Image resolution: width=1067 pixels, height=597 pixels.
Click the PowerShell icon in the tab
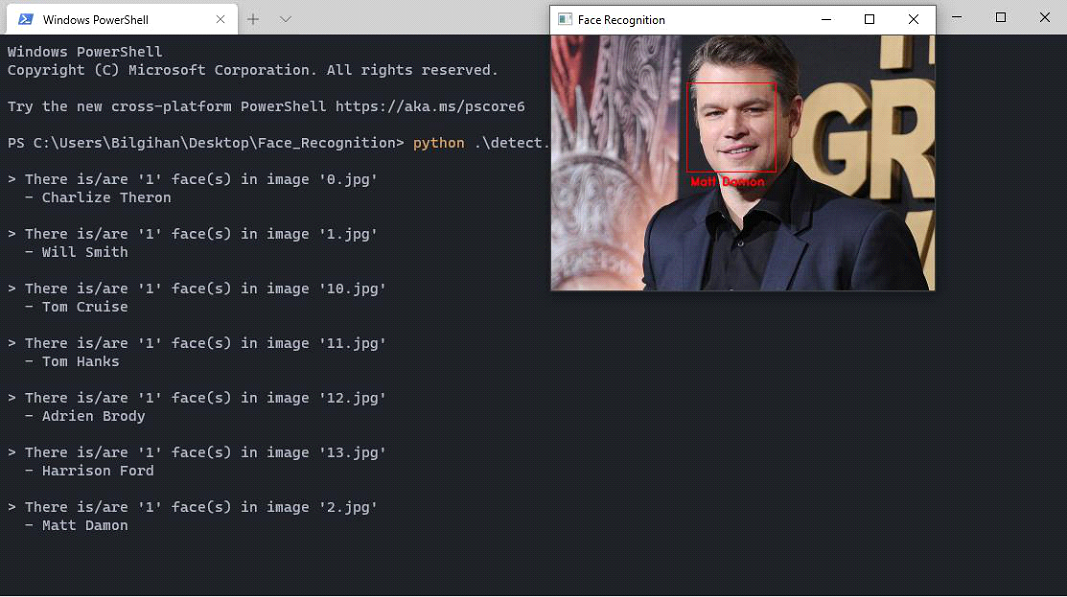pyautogui.click(x=26, y=19)
